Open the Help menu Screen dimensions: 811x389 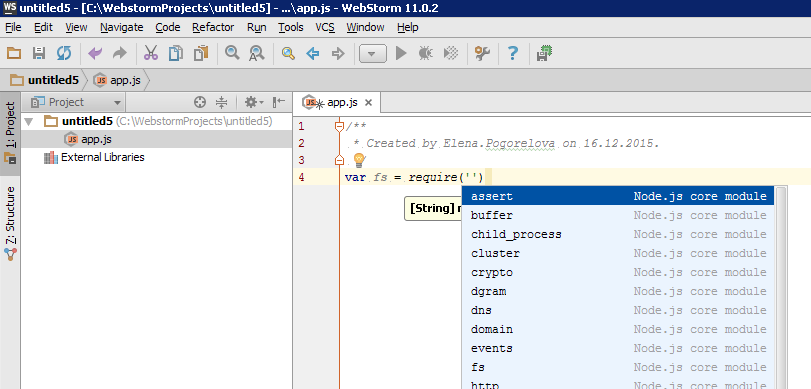click(408, 27)
